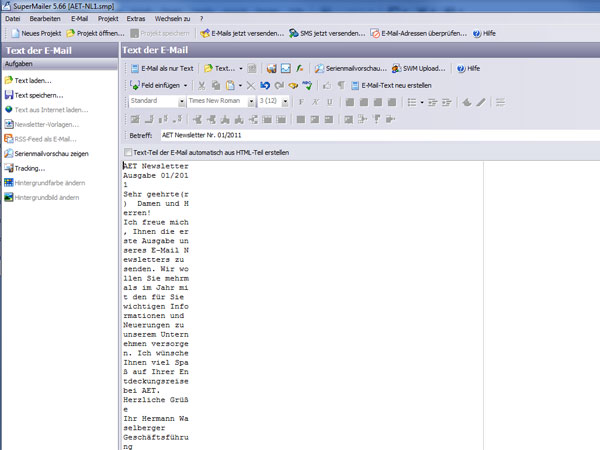Click Hintergrundfarbe ändern
Screen dimensions: 600x450
coord(44,183)
